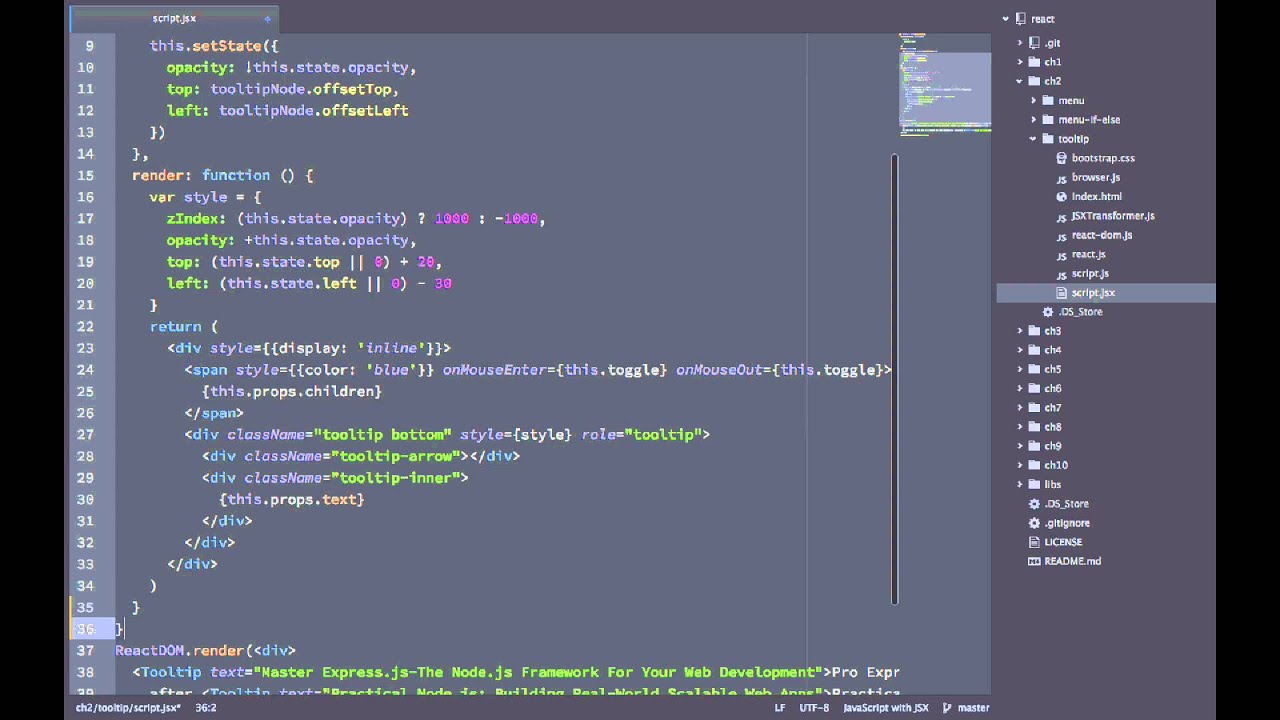This screenshot has width=1280, height=720.
Task: Click the ch1 folder icon
Action: point(1035,62)
